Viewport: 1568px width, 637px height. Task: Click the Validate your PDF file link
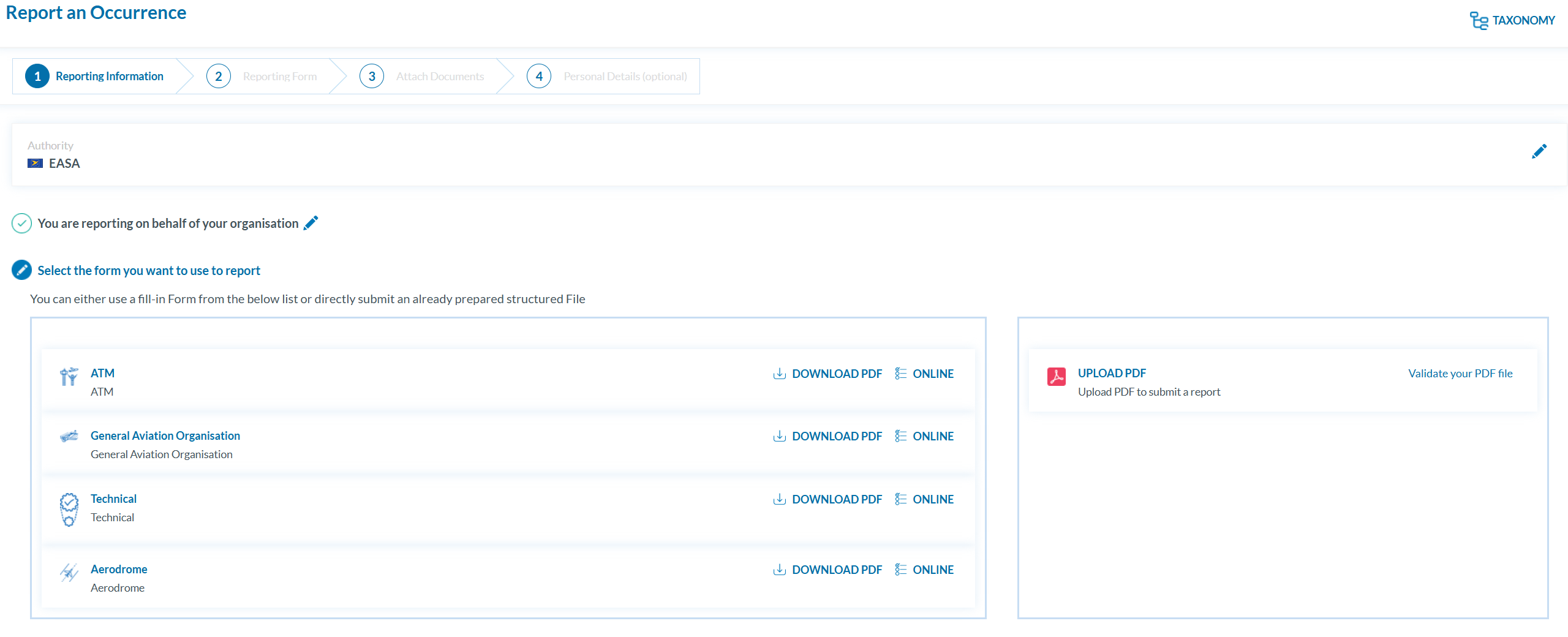(1460, 374)
